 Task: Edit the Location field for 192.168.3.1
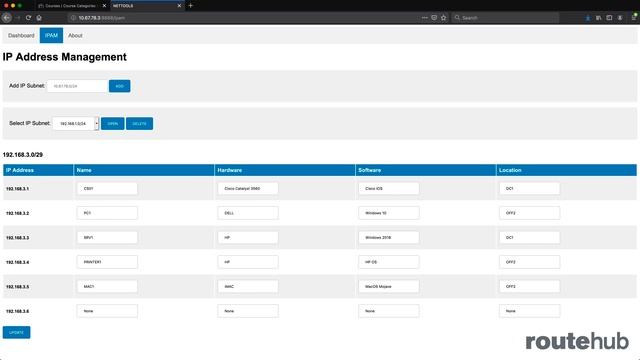click(x=529, y=189)
